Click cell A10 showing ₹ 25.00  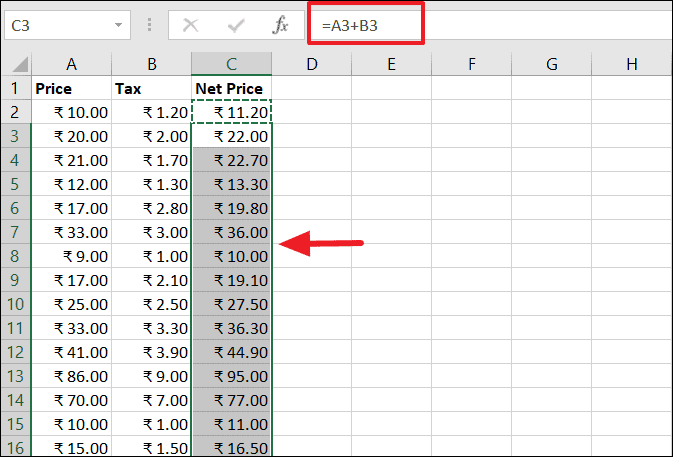pos(71,304)
